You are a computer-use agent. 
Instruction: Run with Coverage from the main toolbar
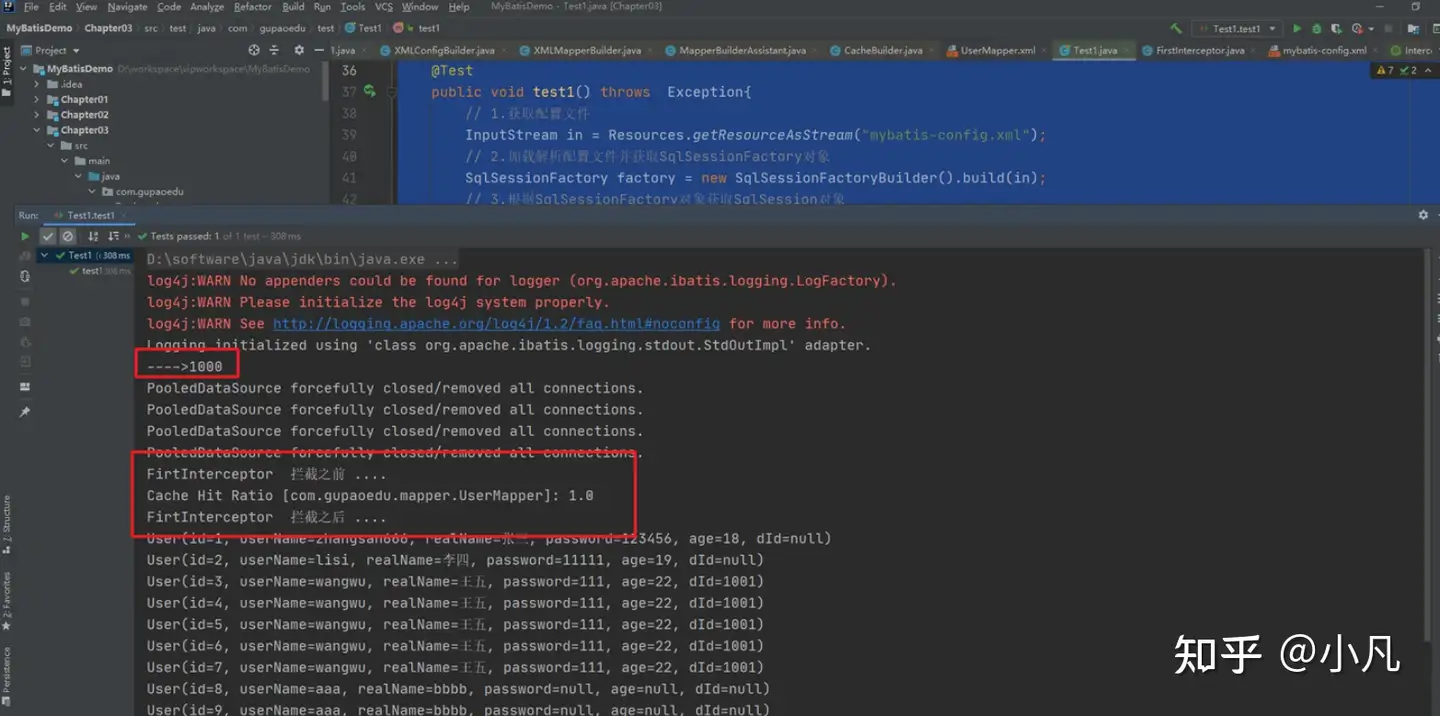[x=1337, y=29]
